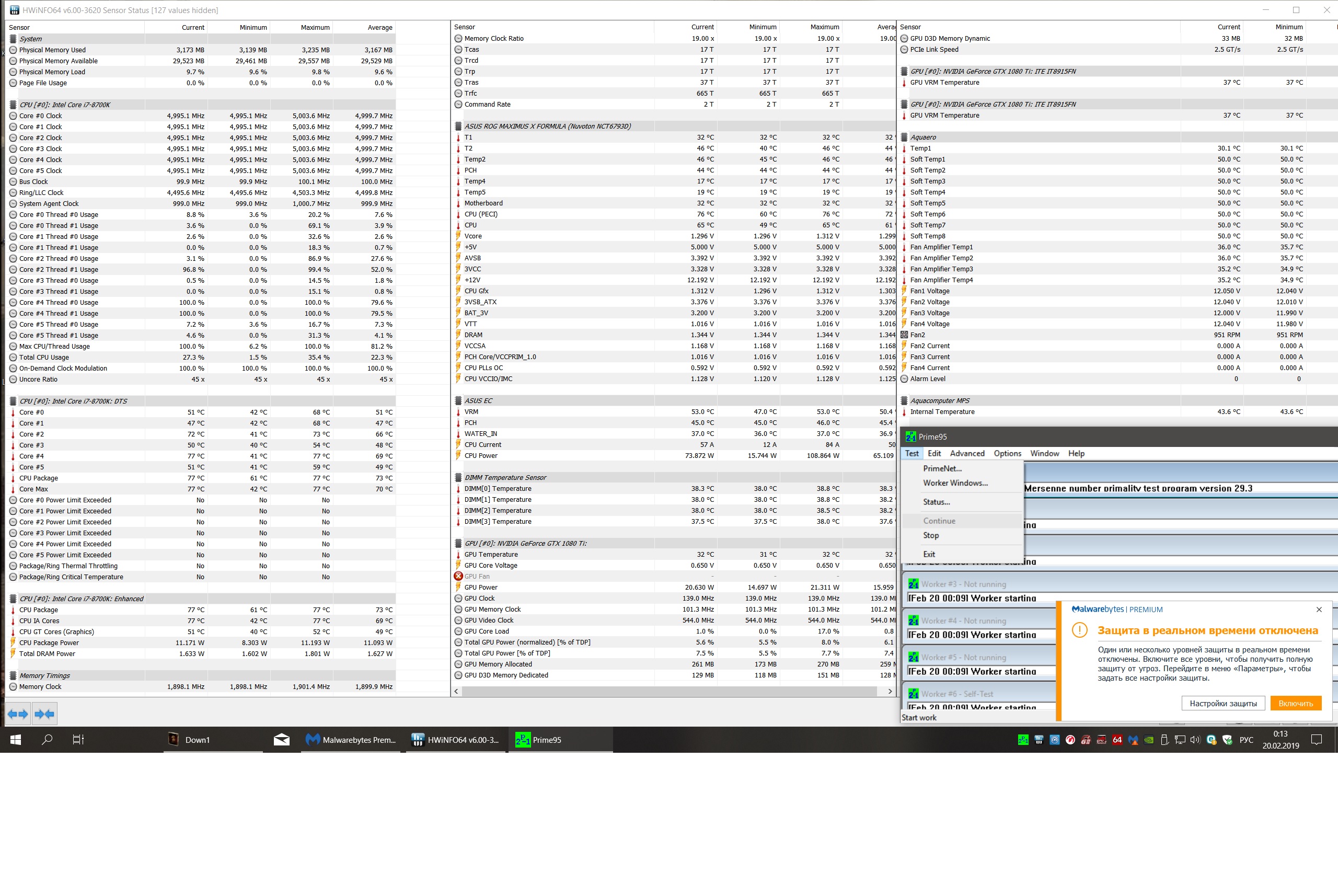Click the expand columns arrows button

click(x=18, y=714)
